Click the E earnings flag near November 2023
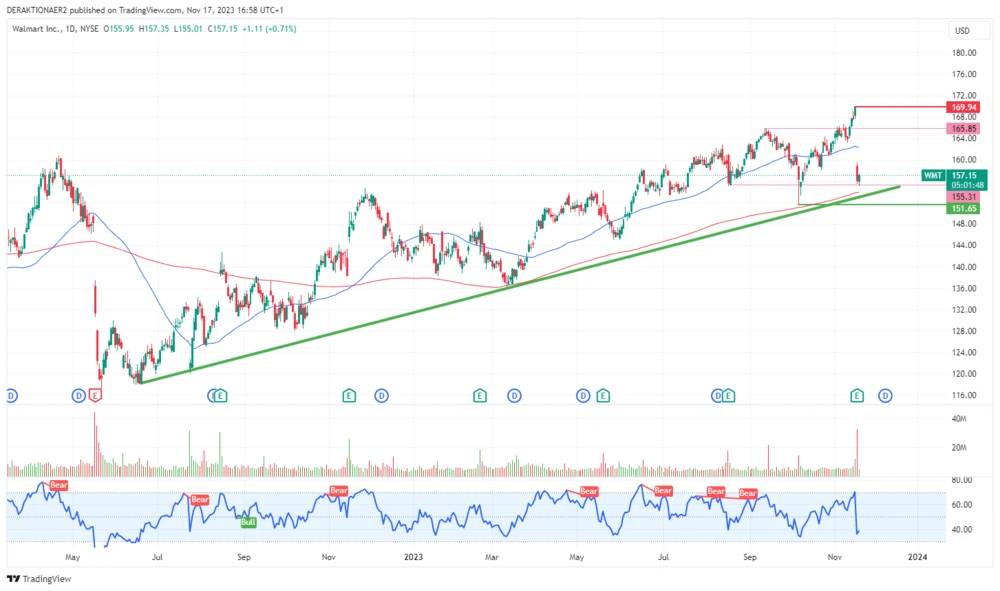This screenshot has height=591, width=1000. pos(856,395)
